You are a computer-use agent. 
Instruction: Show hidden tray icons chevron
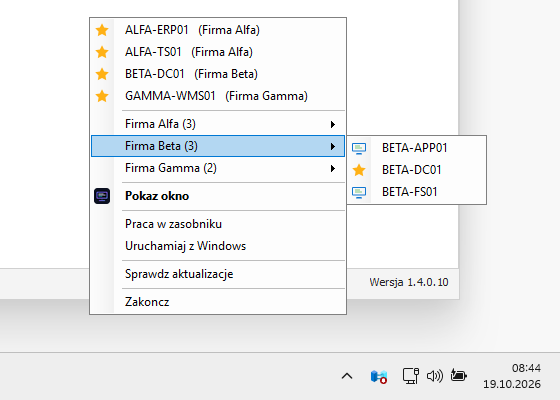coord(347,376)
